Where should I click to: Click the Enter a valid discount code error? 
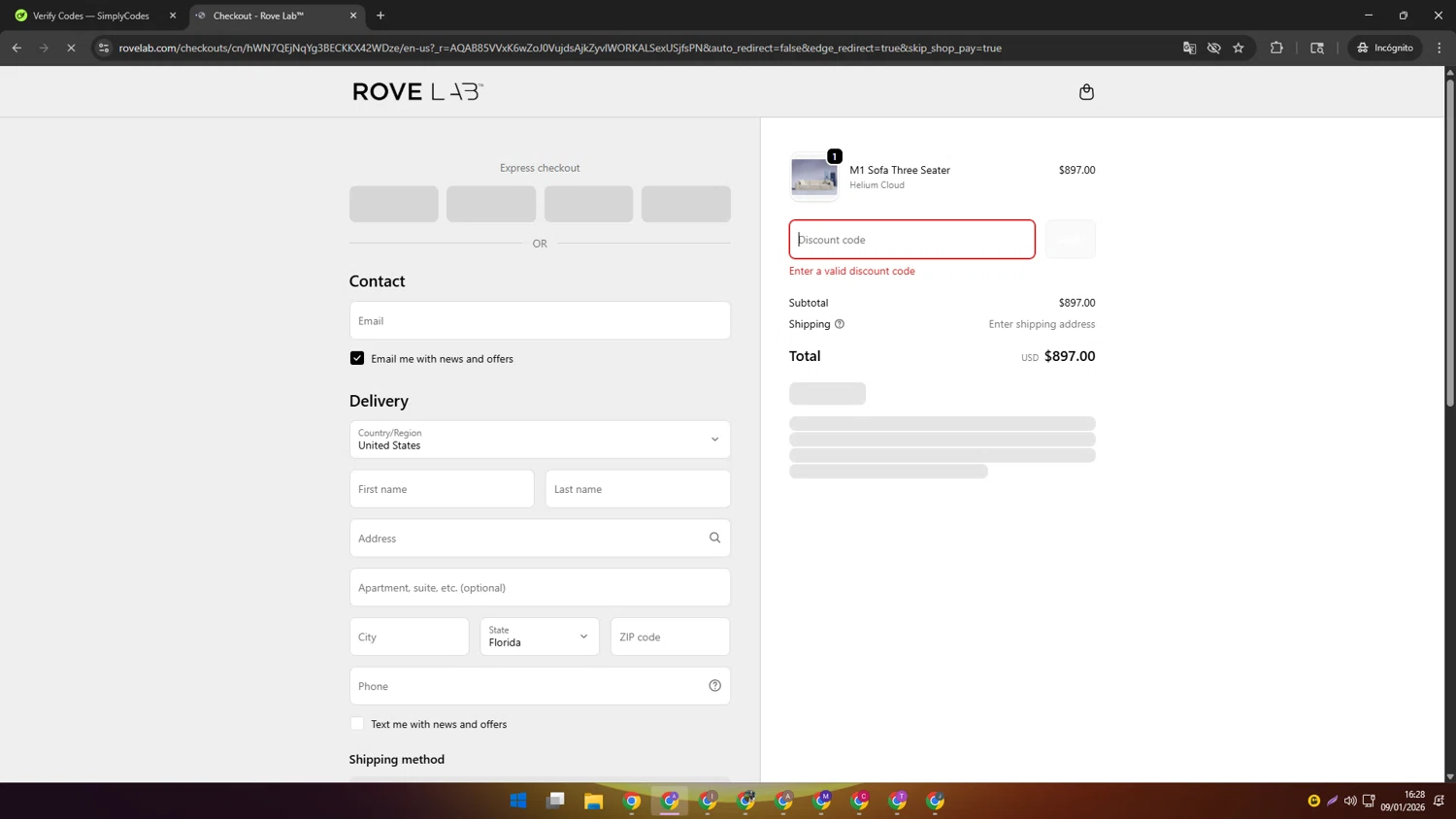click(852, 271)
